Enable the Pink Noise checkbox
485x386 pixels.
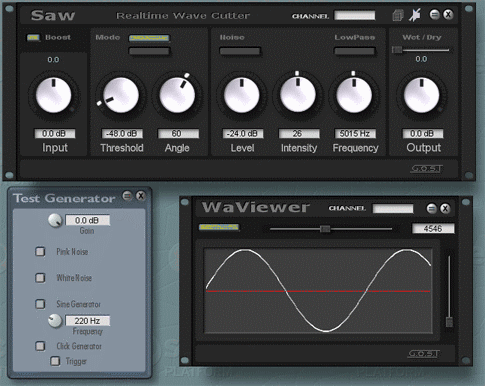(x=40, y=251)
